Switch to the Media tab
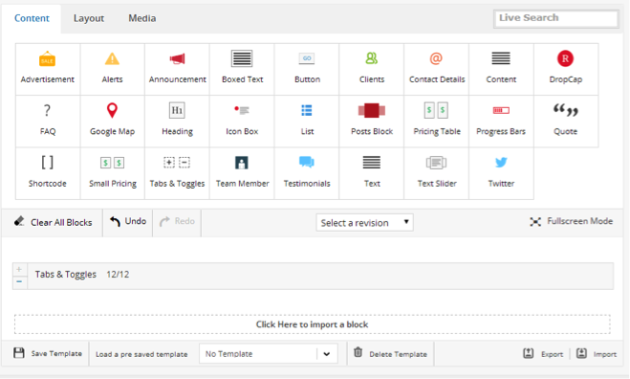The image size is (630, 379). click(x=142, y=18)
